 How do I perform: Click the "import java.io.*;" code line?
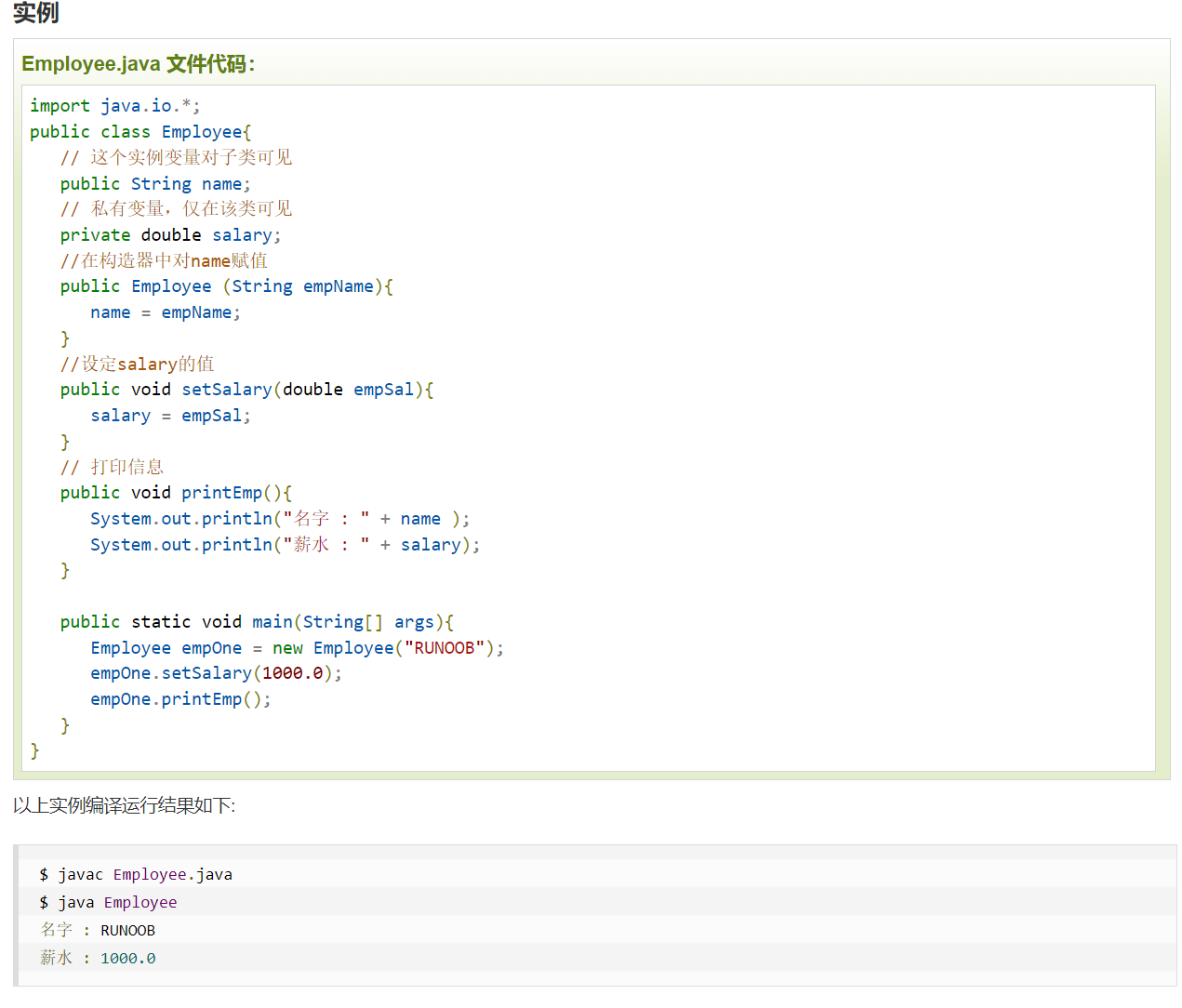pyautogui.click(x=114, y=106)
